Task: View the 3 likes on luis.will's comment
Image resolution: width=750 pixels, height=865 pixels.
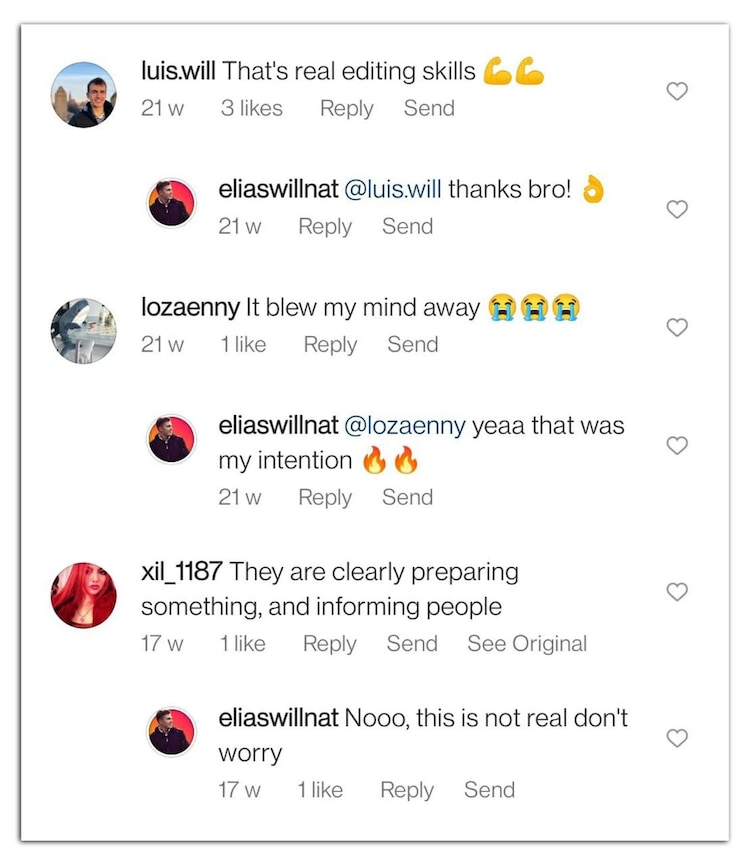Action: pyautogui.click(x=251, y=108)
